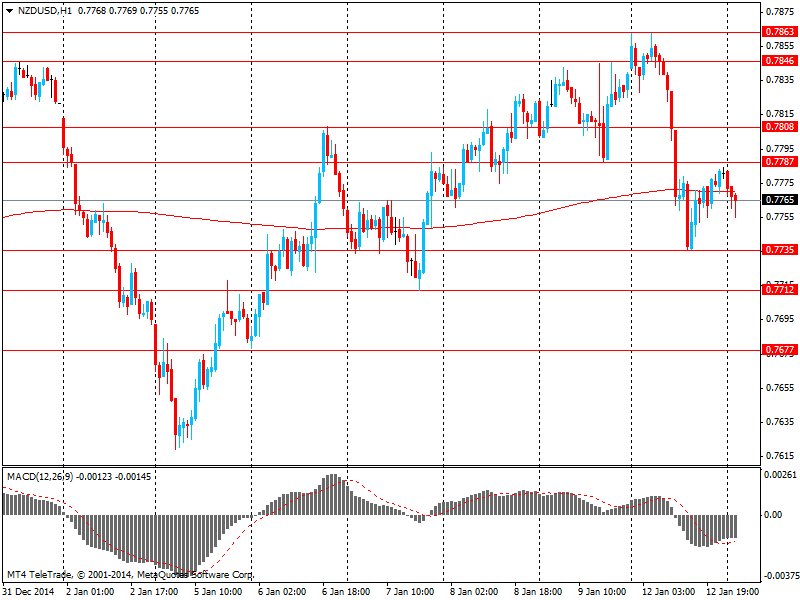Image resolution: width=800 pixels, height=600 pixels.
Task: Select the 0.7846 red price level label
Action: [779, 61]
